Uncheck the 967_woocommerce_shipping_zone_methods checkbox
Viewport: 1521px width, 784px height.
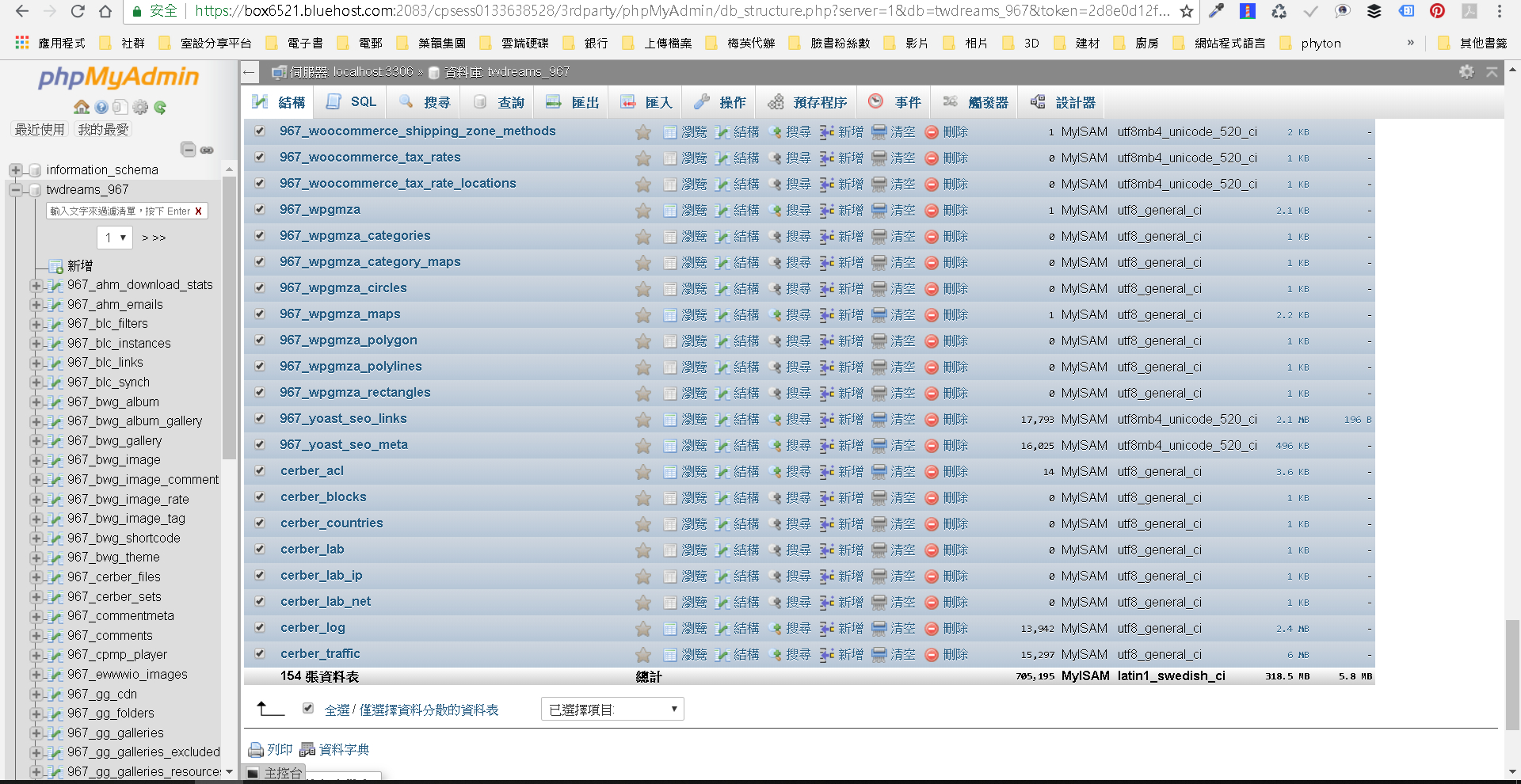coord(260,131)
